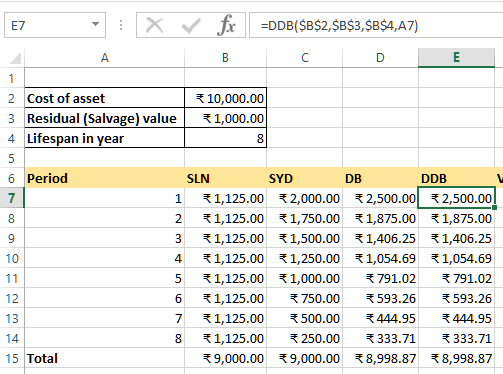Select SYD value ₹ 1,500.00

(x=305, y=238)
